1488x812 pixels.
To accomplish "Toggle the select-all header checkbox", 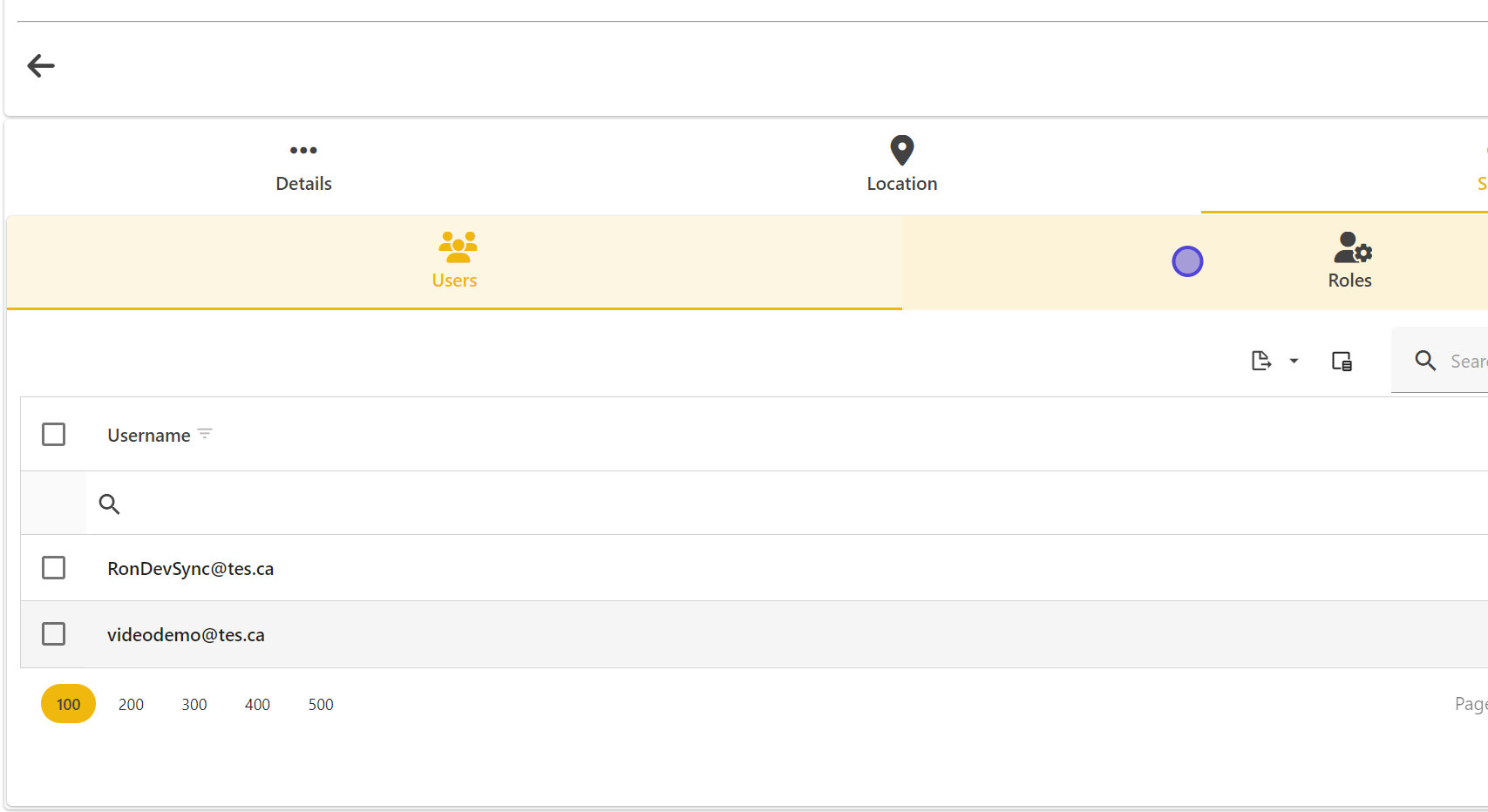I will coord(54,434).
